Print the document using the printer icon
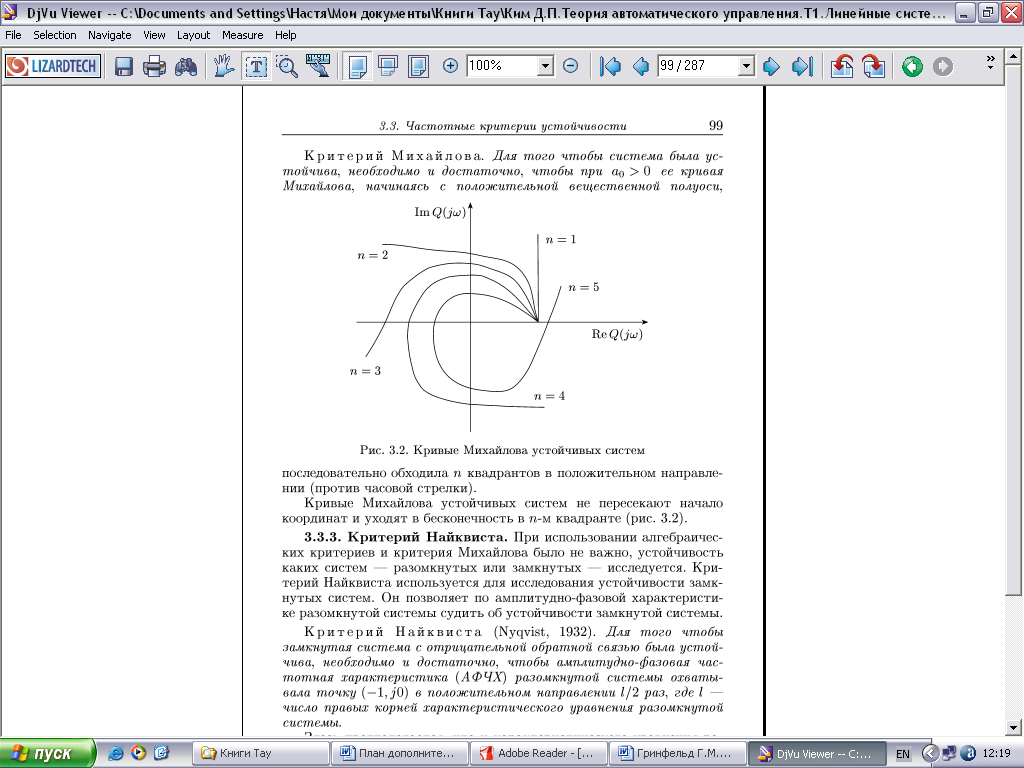The image size is (1024, 768). tap(154, 66)
